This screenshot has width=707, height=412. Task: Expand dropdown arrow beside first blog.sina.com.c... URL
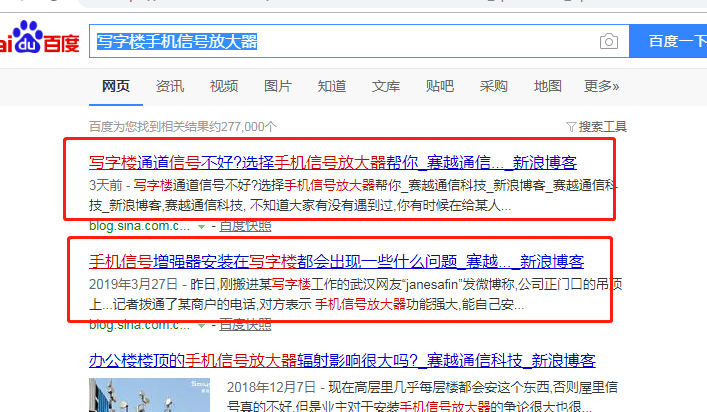[x=202, y=226]
